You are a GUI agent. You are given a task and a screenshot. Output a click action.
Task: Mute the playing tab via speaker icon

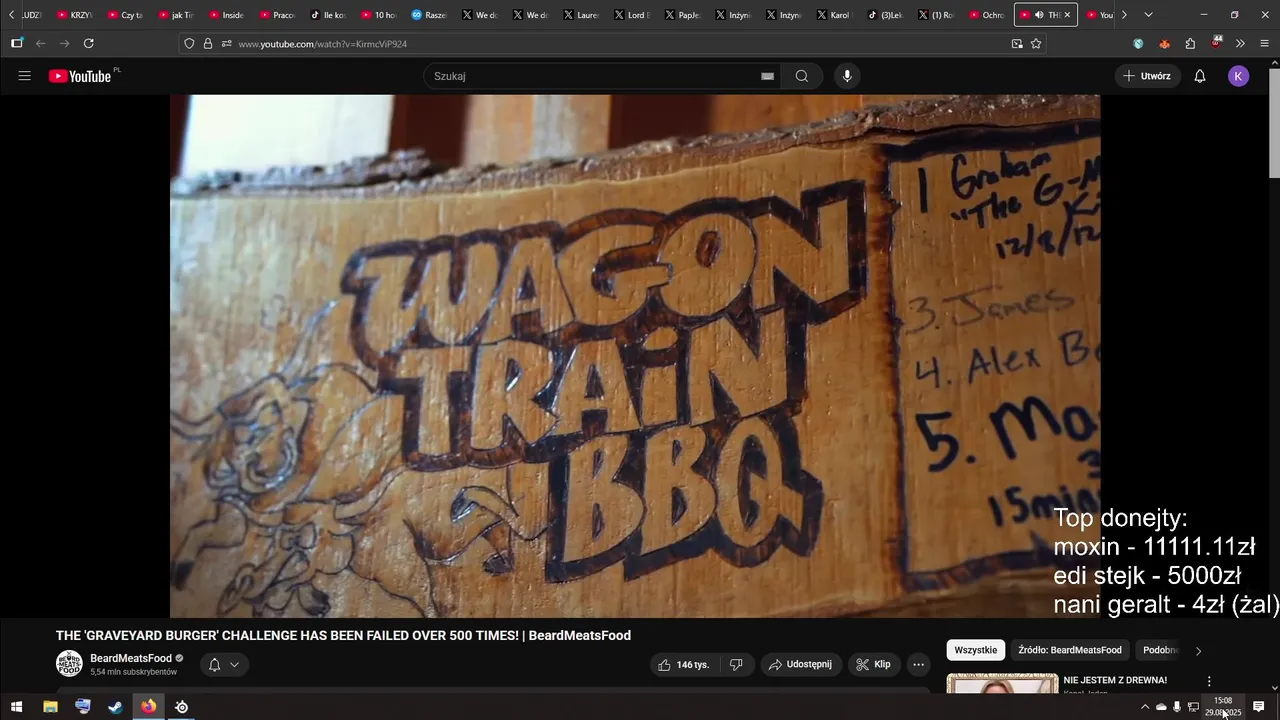(1039, 15)
